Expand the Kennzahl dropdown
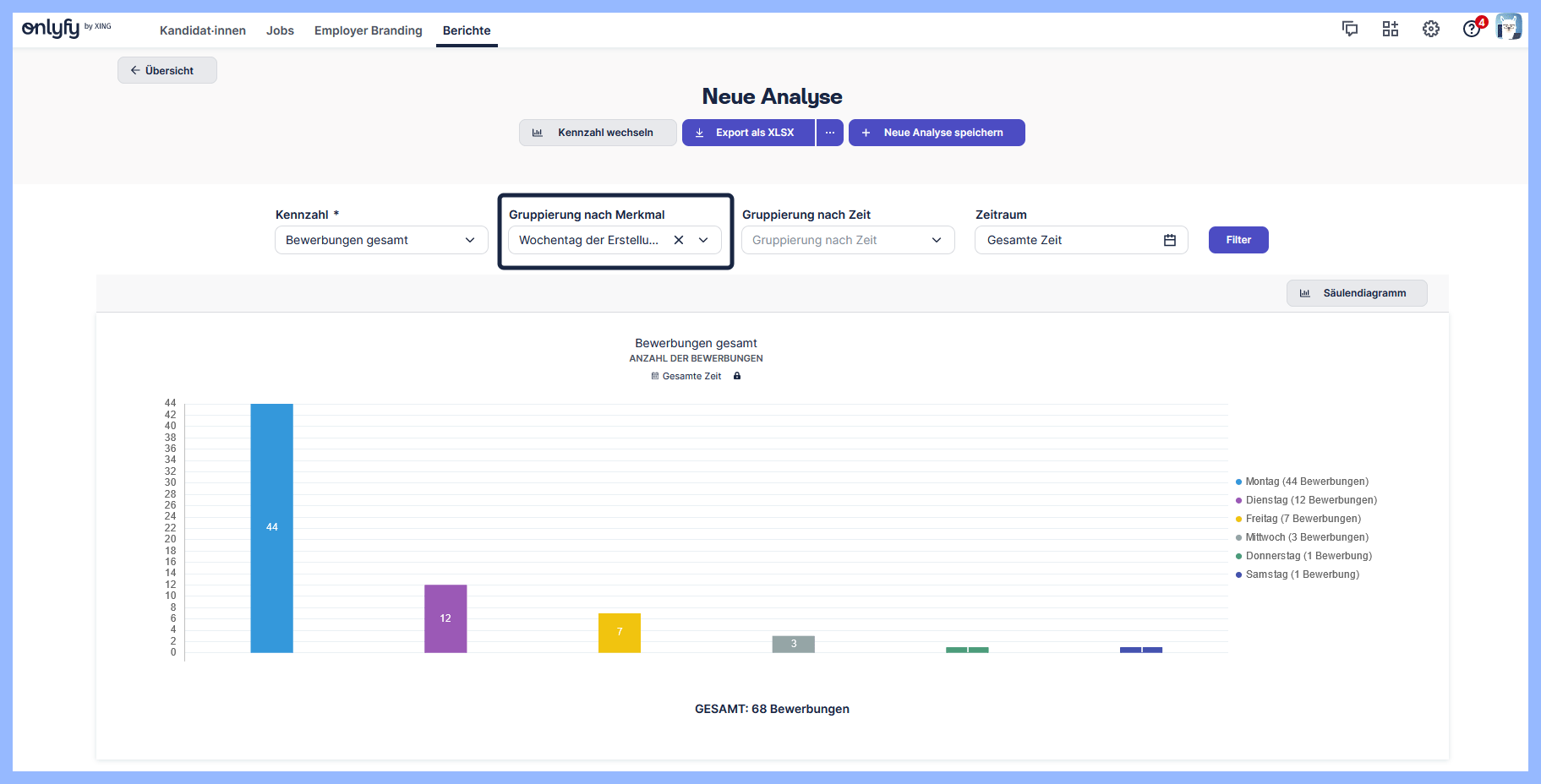The image size is (1541, 784). 381,240
